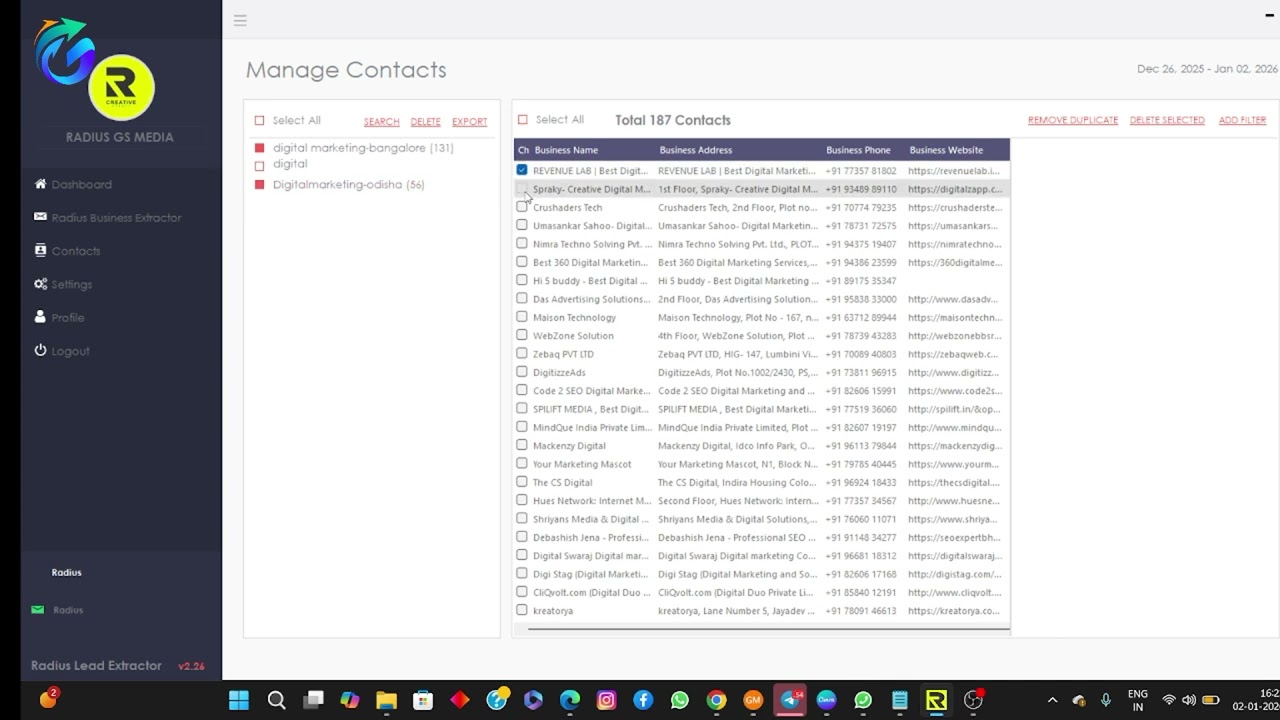Viewport: 1280px width, 720px height.
Task: Go to Dashboard in the sidebar
Action: coord(82,184)
